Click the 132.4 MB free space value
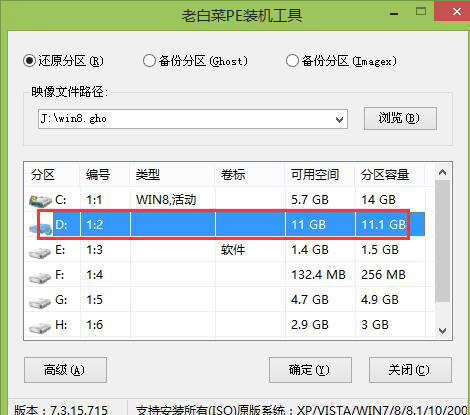470x415 pixels. point(318,275)
